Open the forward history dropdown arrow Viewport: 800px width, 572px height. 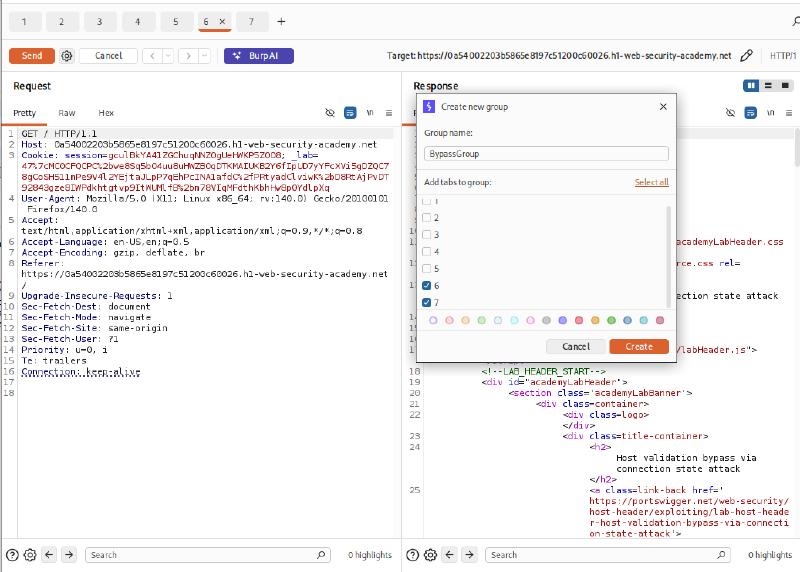pyautogui.click(x=204, y=56)
